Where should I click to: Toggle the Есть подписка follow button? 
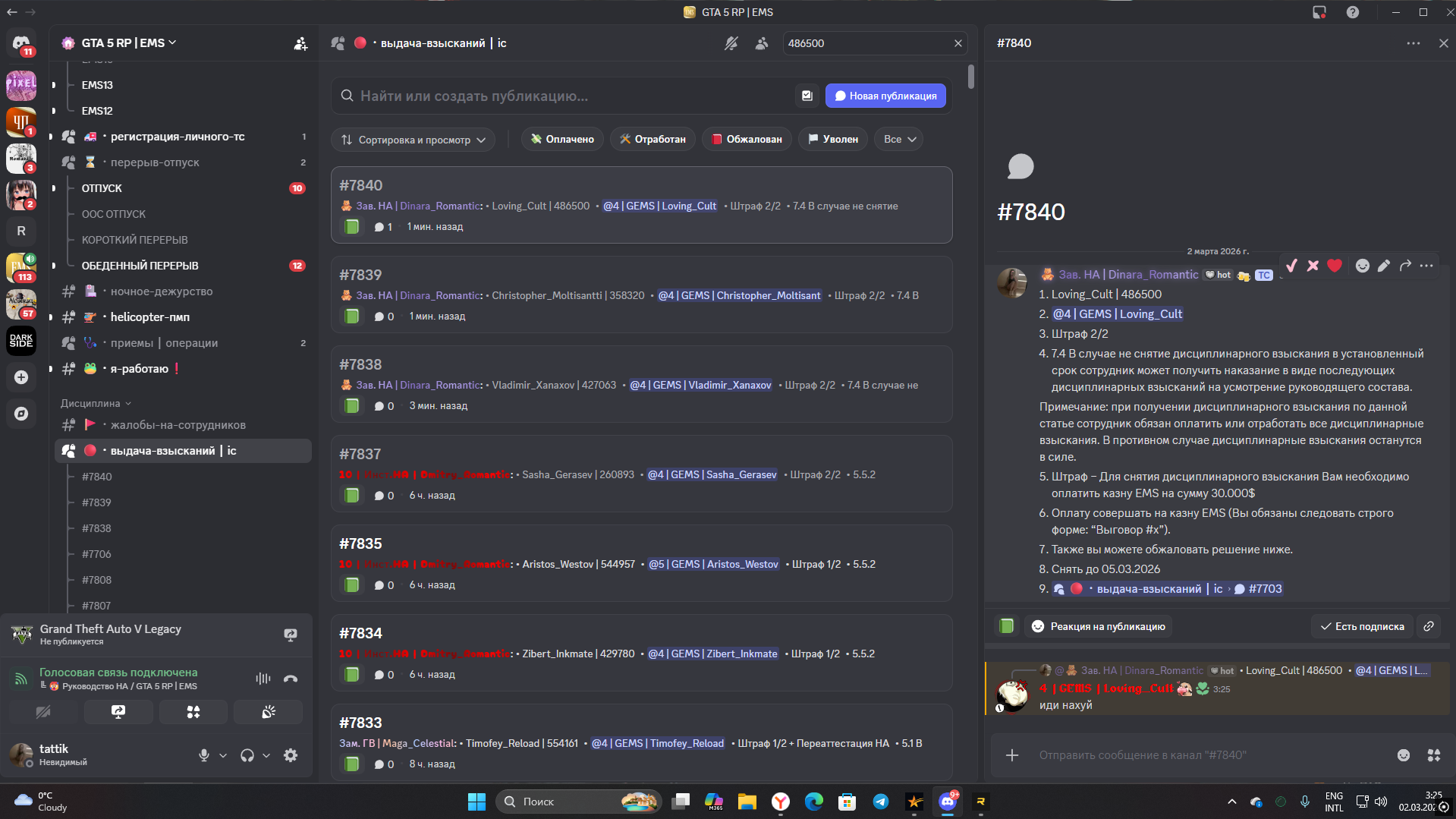[1363, 626]
